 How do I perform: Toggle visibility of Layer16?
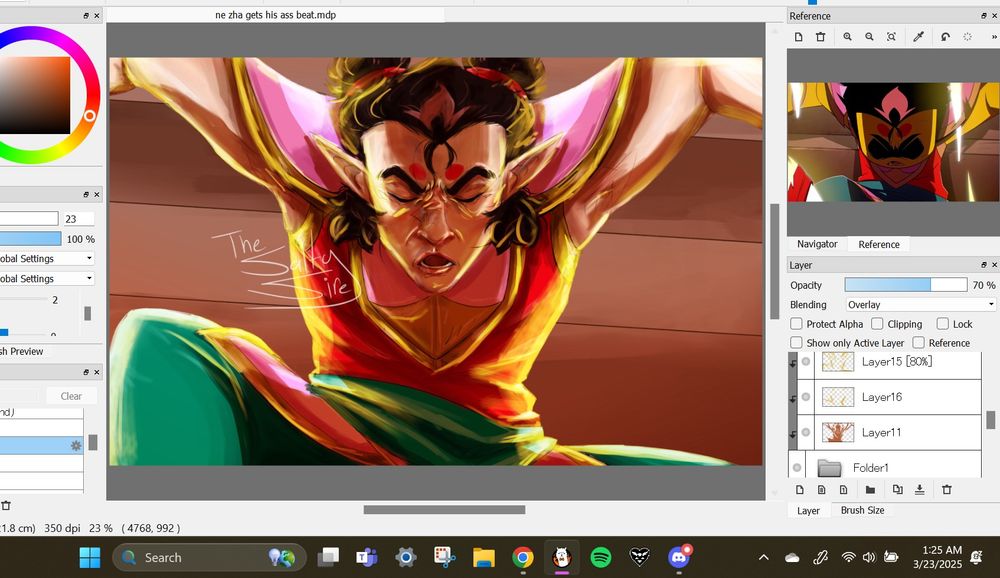coord(806,397)
